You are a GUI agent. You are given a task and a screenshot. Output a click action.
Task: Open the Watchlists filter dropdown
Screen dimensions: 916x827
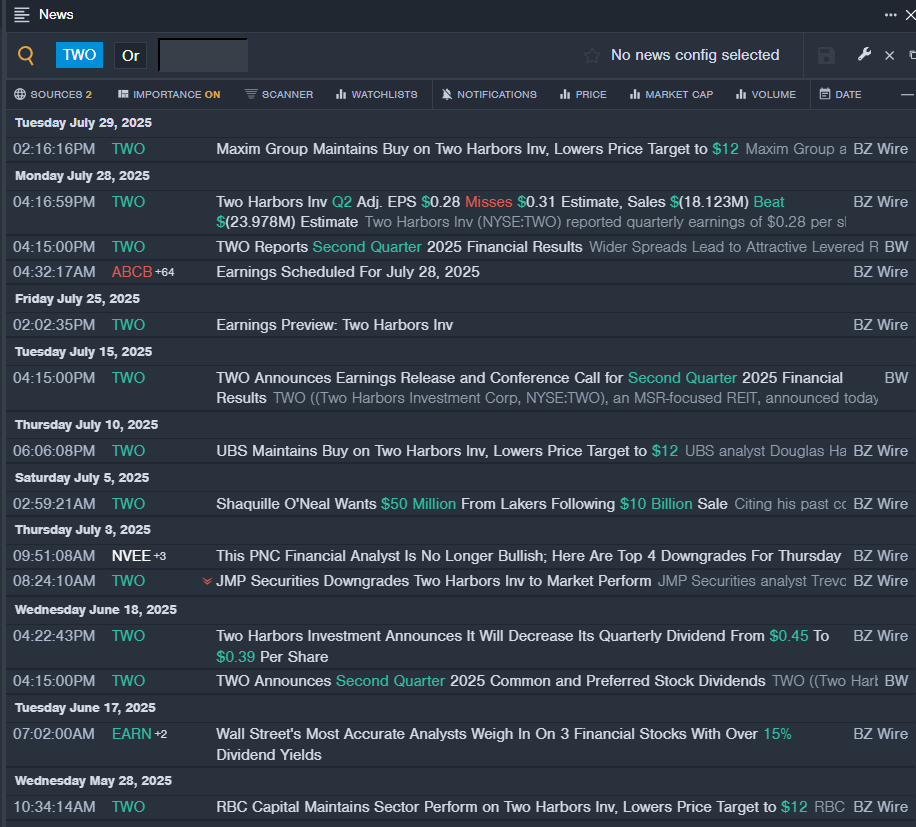377,95
